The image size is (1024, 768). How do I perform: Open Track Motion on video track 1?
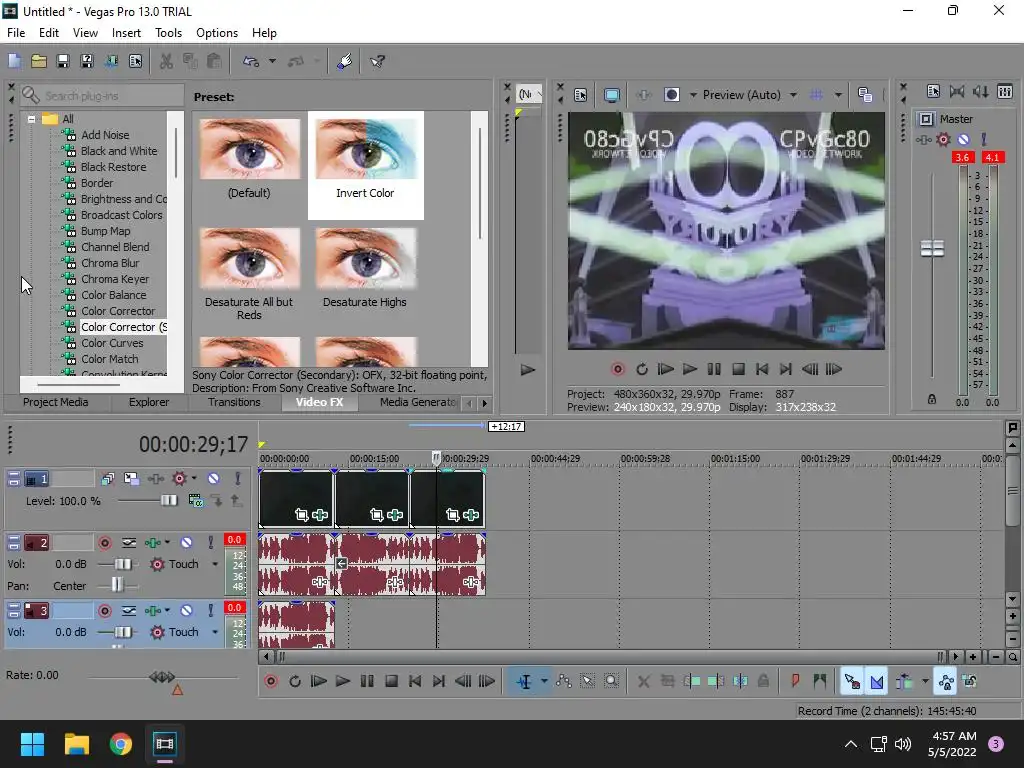pyautogui.click(x=131, y=479)
